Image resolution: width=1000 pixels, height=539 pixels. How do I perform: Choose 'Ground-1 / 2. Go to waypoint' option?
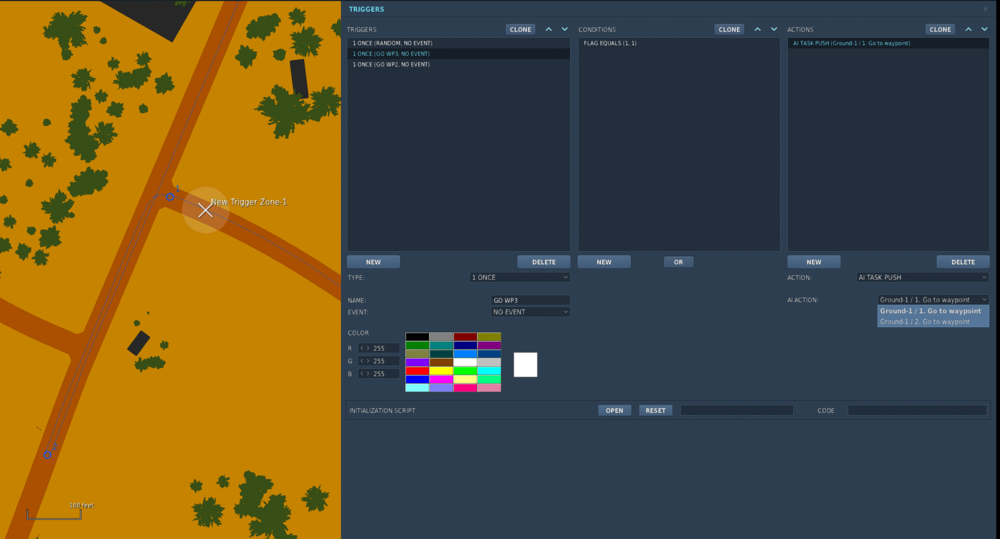[x=933, y=321]
